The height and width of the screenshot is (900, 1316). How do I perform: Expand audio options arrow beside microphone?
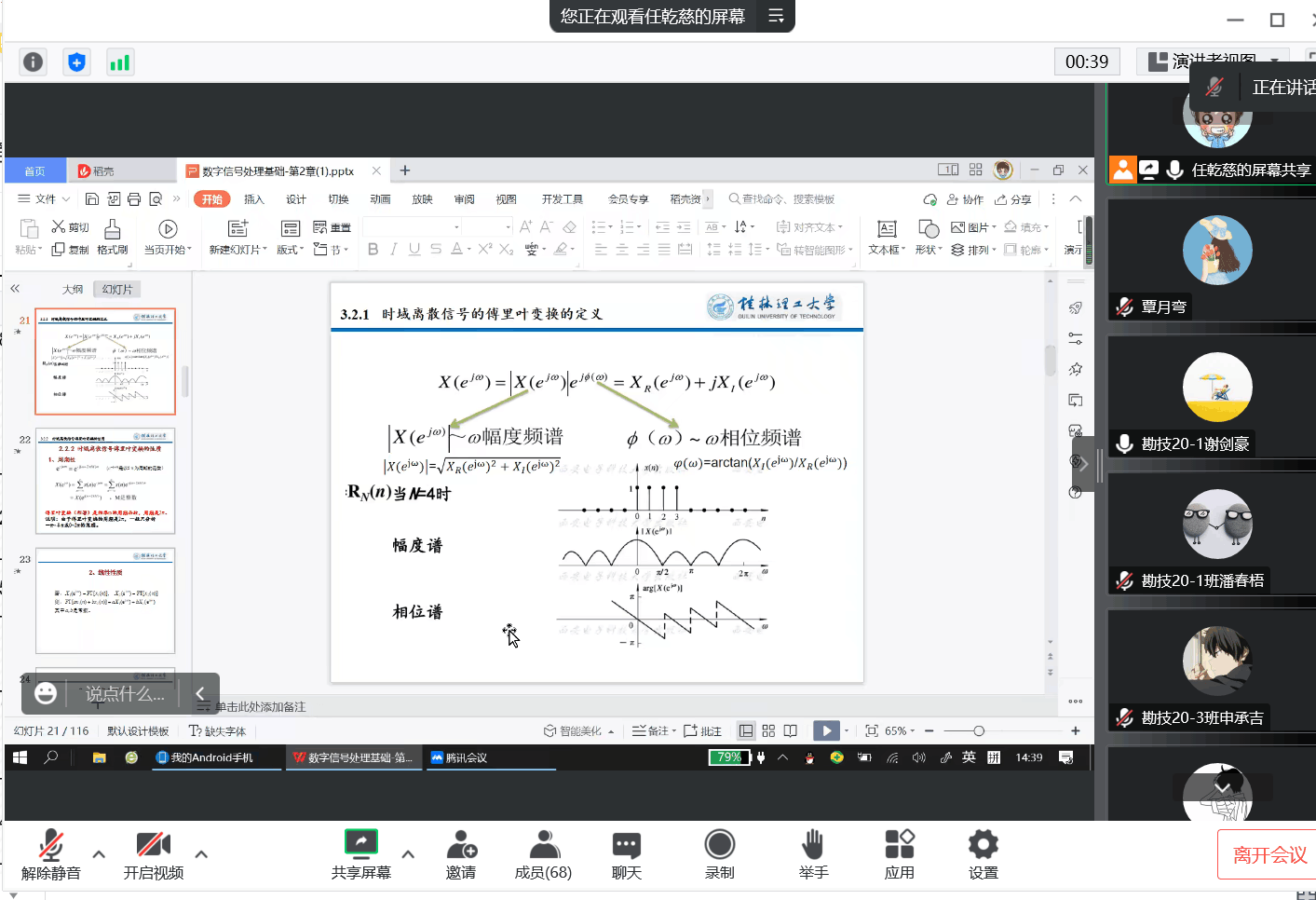(99, 853)
